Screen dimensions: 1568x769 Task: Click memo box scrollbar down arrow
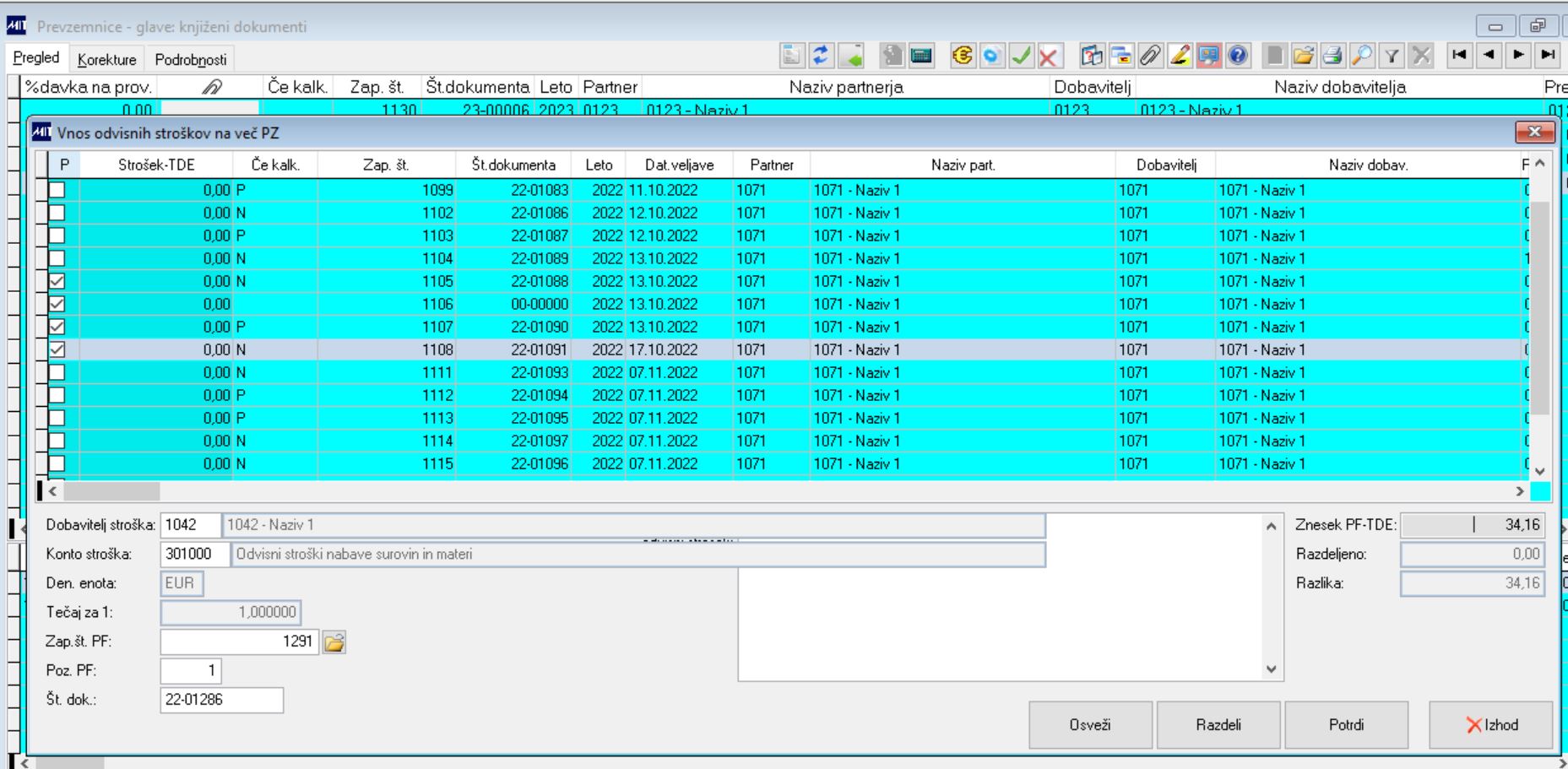[1272, 669]
